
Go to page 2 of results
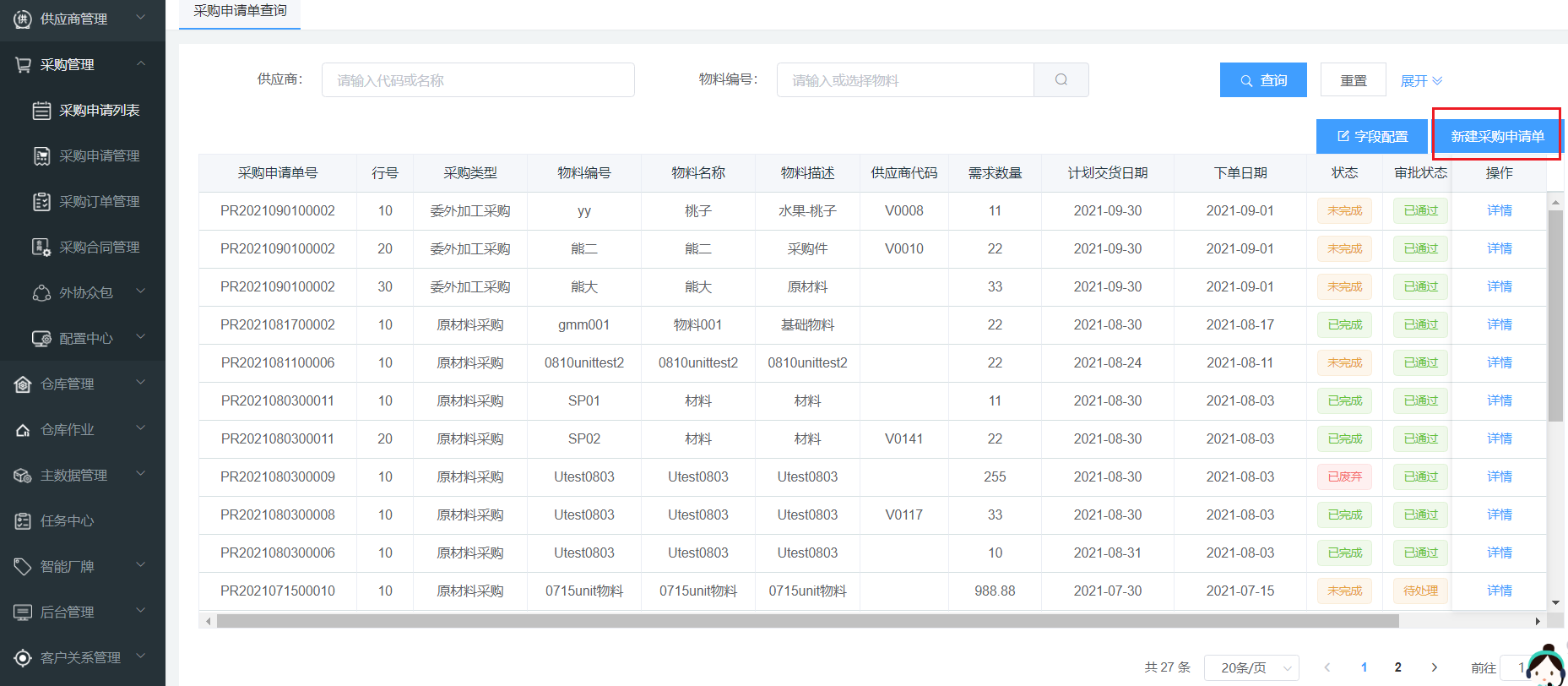[1398, 667]
